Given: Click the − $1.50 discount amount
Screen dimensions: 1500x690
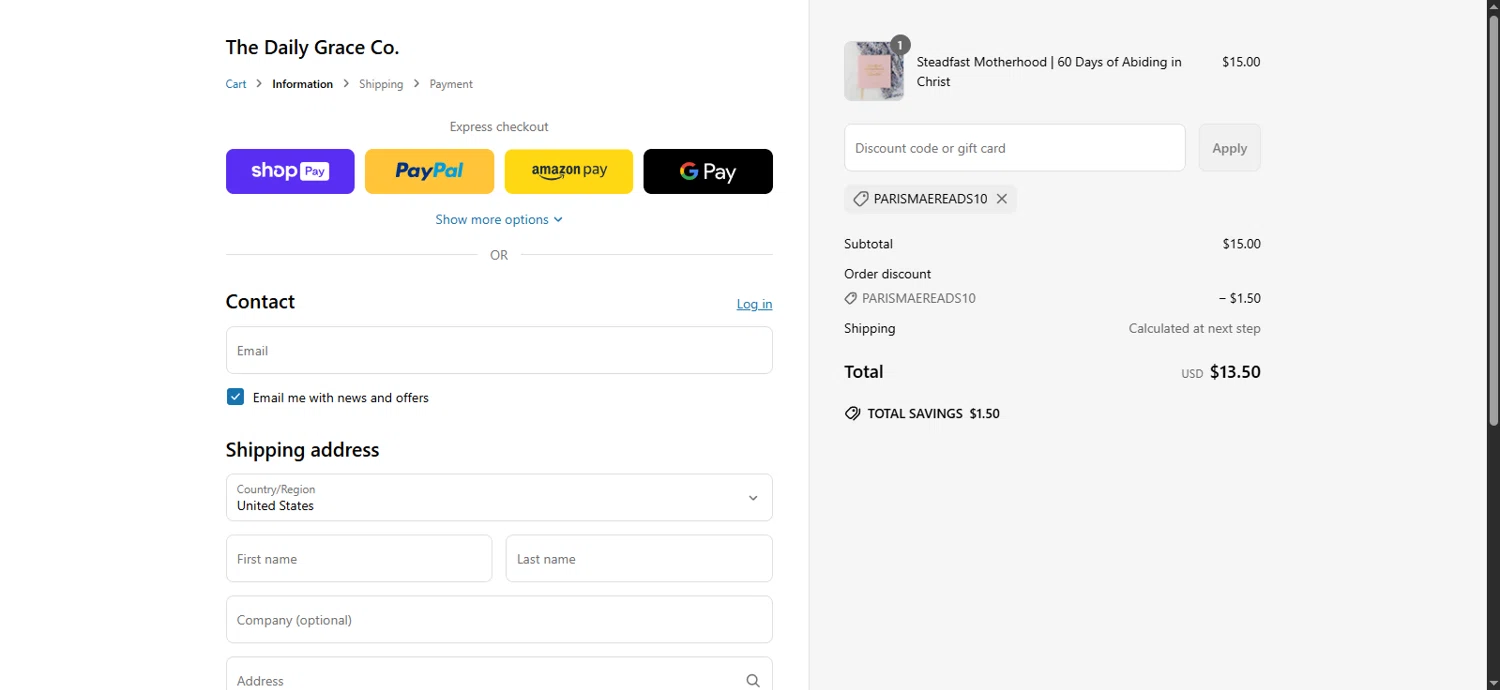Looking at the screenshot, I should 1239,298.
